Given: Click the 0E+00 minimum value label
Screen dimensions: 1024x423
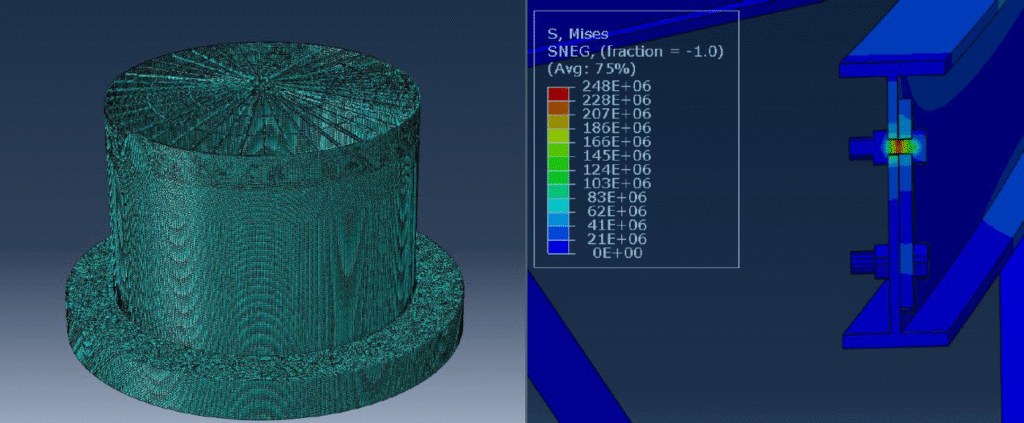Looking at the screenshot, I should (x=619, y=253).
